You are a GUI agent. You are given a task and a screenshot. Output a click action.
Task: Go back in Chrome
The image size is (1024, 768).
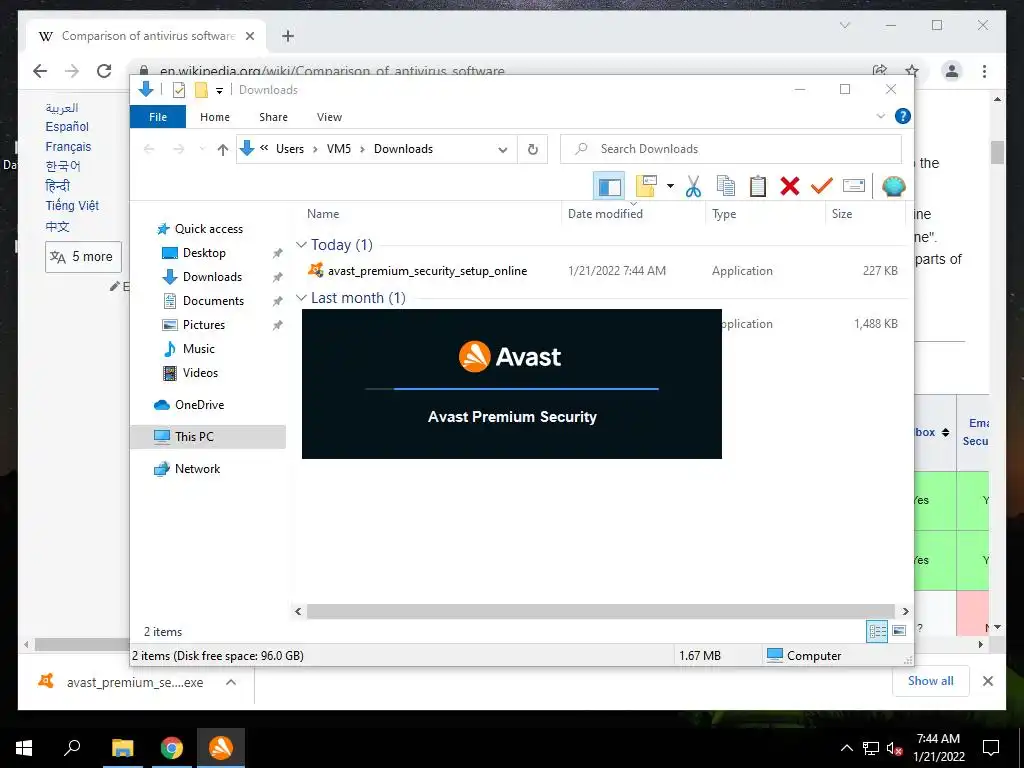coord(40,71)
